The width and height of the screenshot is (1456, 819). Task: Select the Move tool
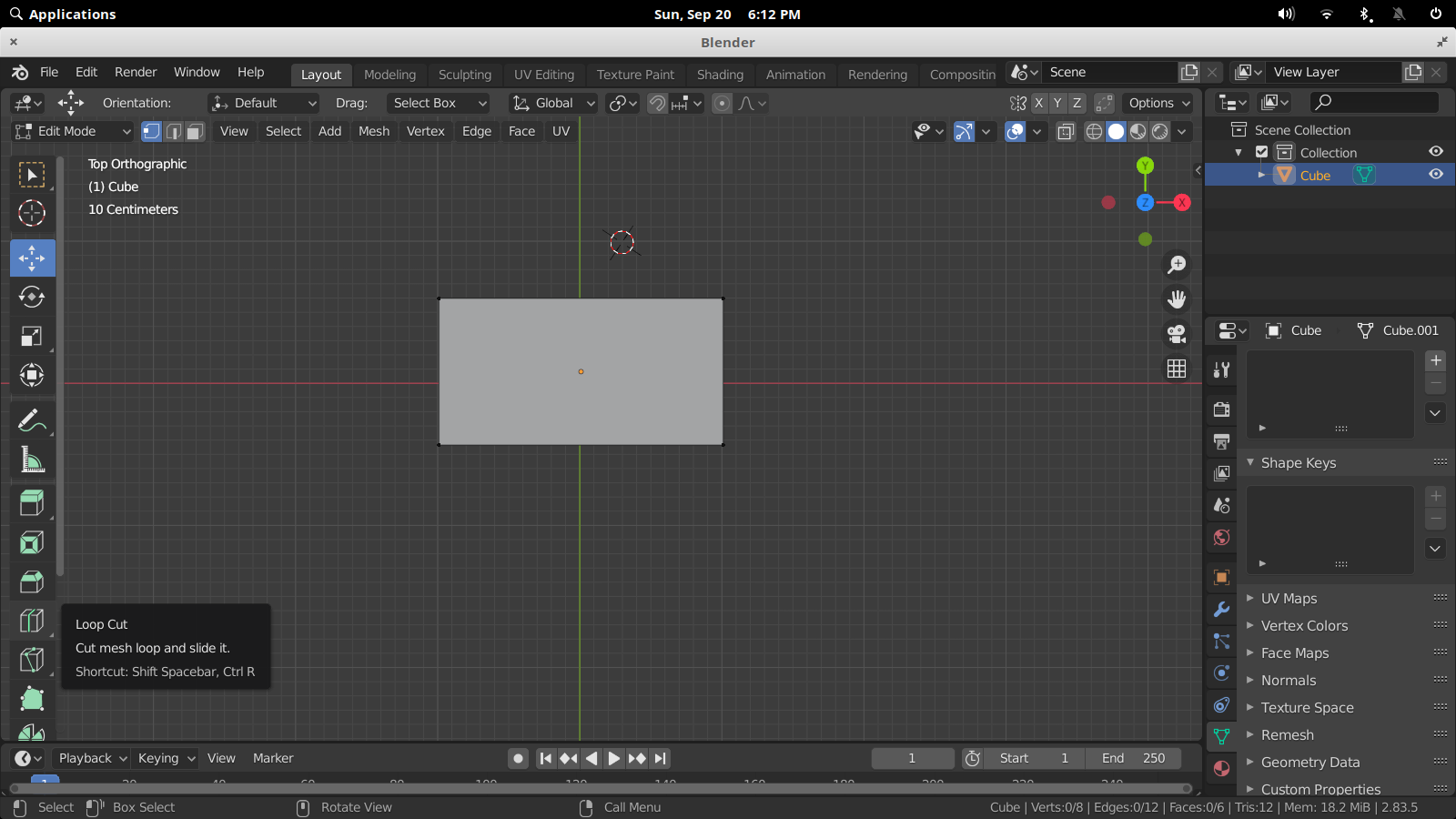[x=32, y=258]
